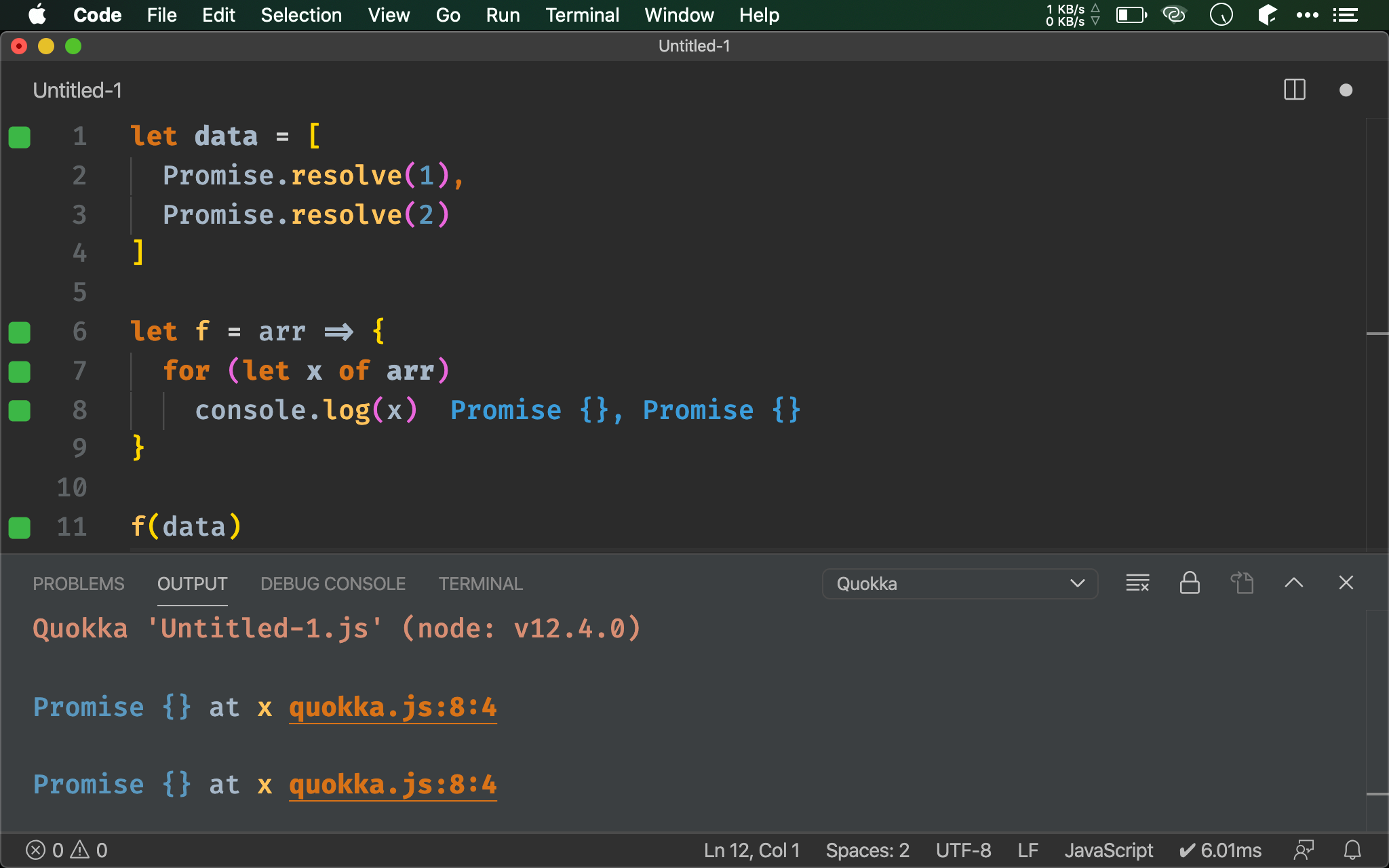1389x868 pixels.
Task: Open the Quokka output channel dropdown
Action: click(960, 584)
